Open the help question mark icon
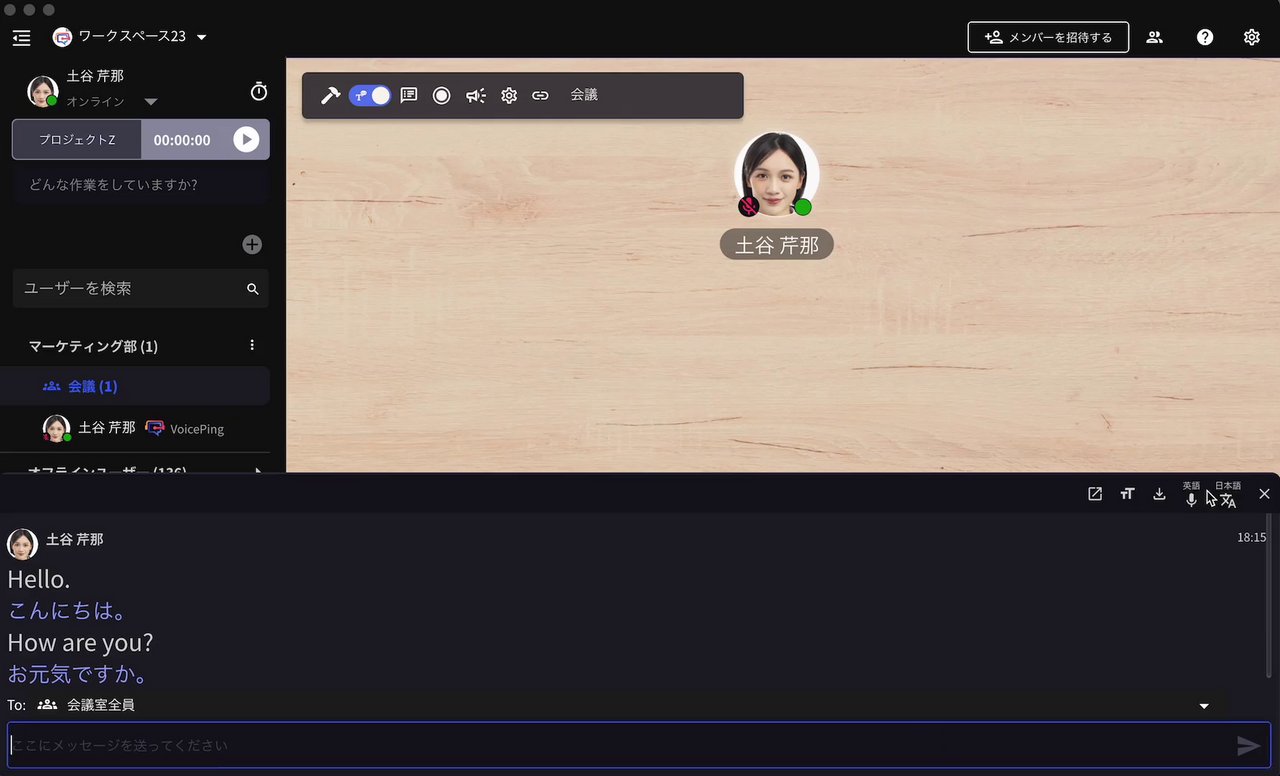 point(1205,37)
